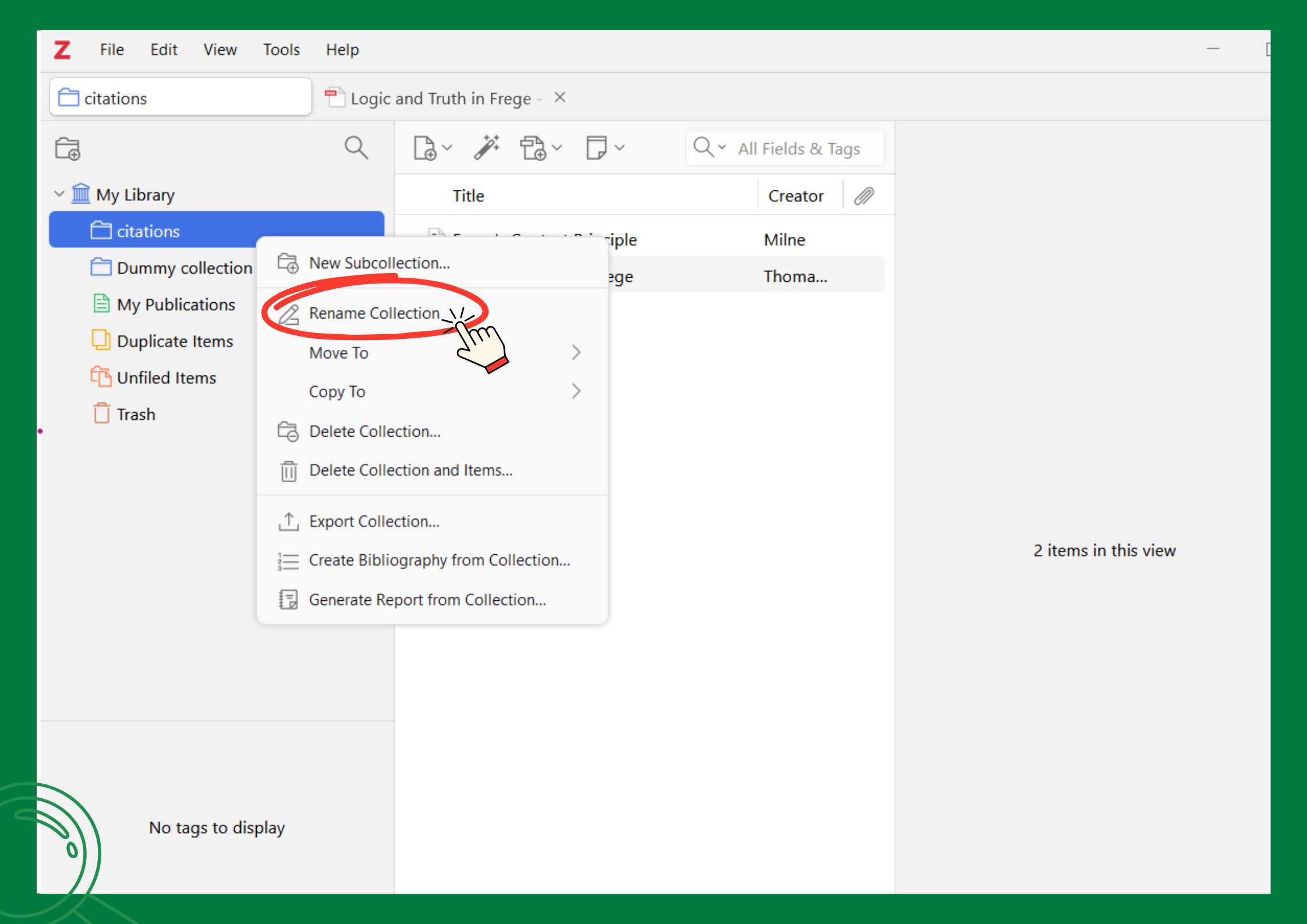Switch to the citations library tab

tap(180, 97)
